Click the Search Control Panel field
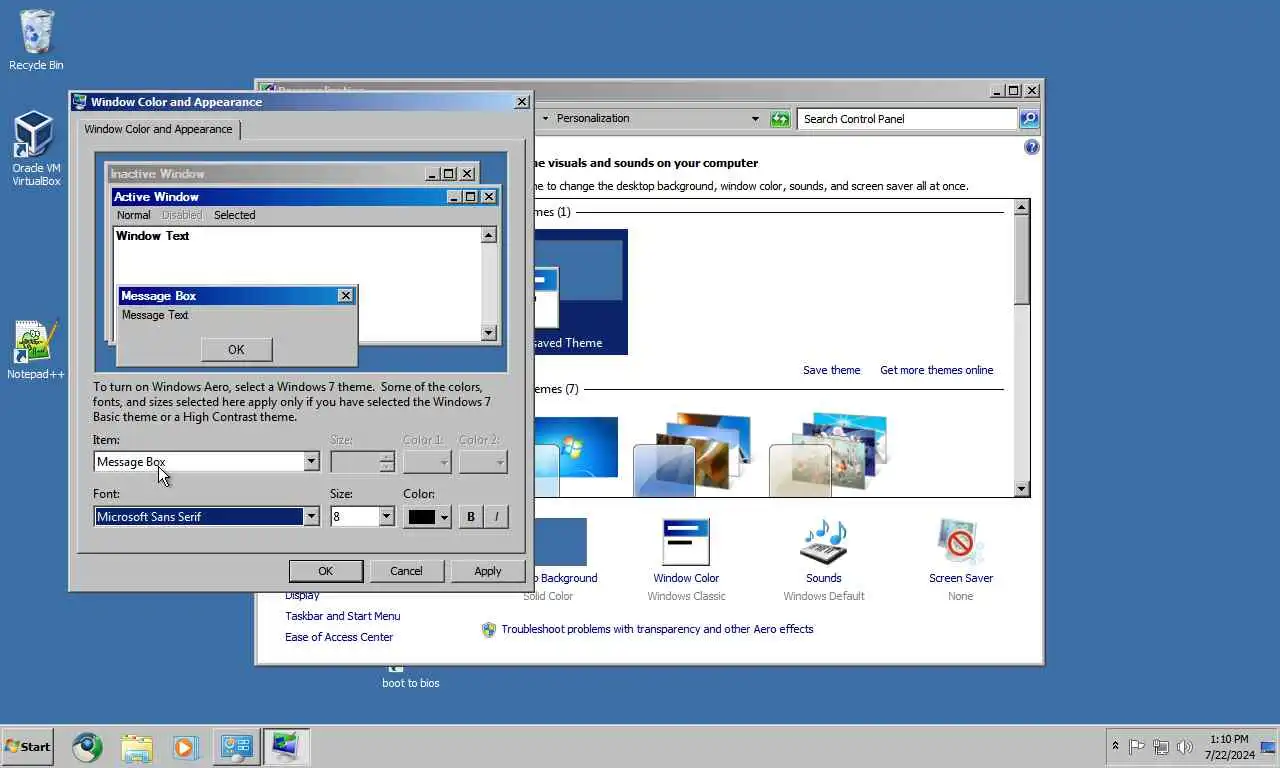 point(908,119)
